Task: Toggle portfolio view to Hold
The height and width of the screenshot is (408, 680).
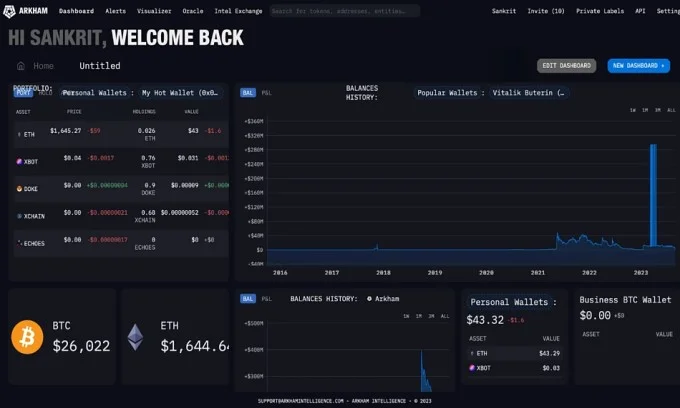Action: click(x=45, y=92)
